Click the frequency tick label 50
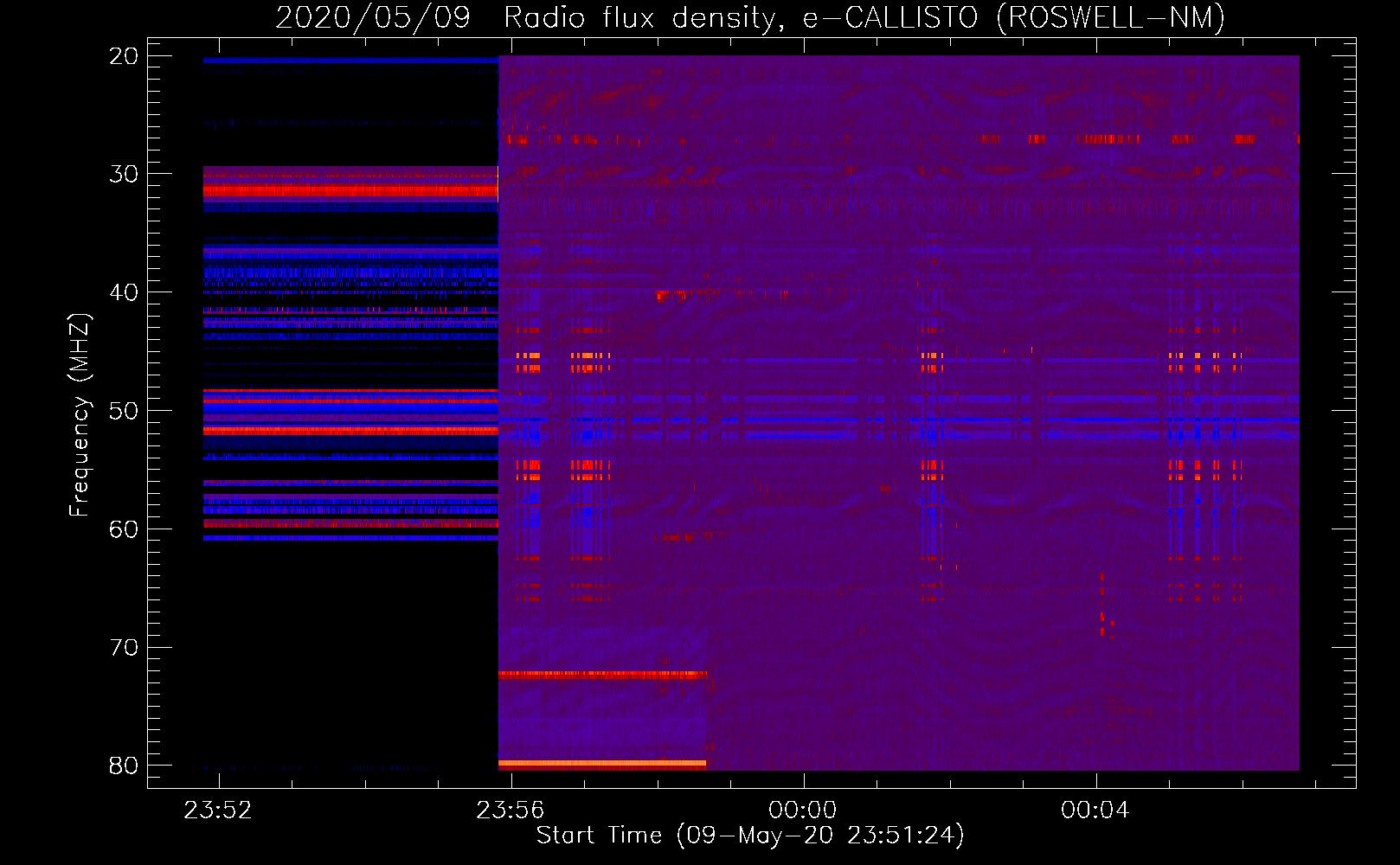This screenshot has height=865, width=1400. point(124,411)
